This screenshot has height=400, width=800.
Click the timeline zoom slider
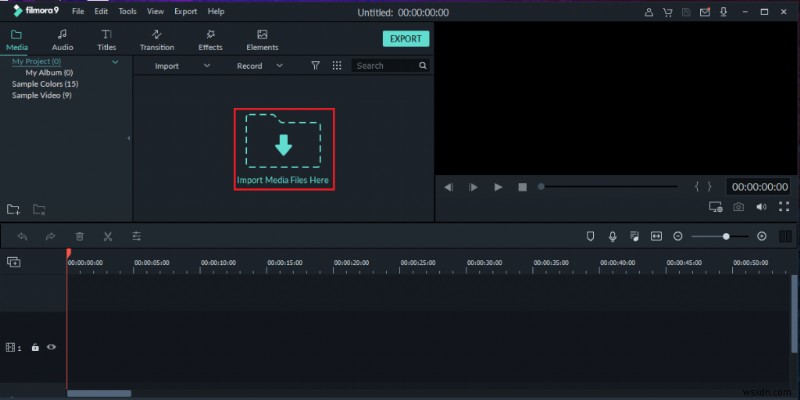[x=720, y=237]
